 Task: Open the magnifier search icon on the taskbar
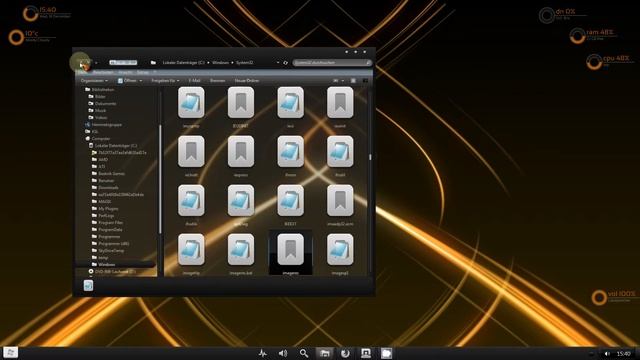point(304,353)
